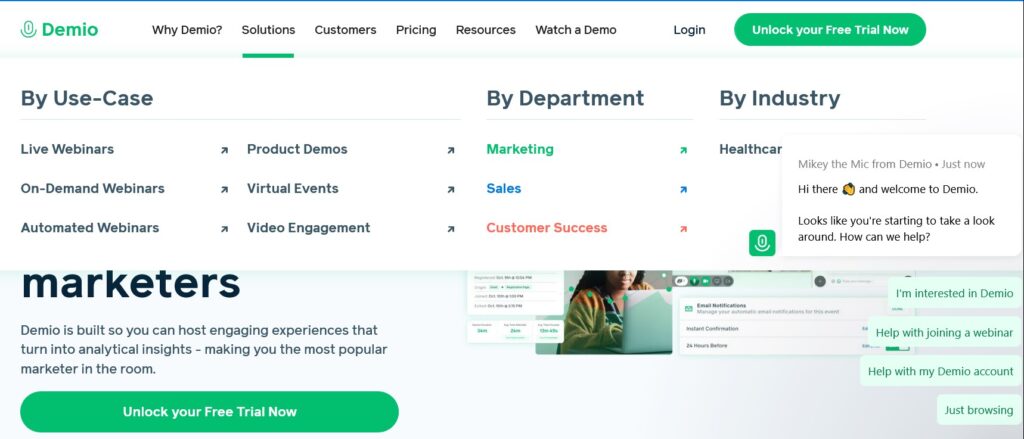Open the Automated Webinars link
The width and height of the screenshot is (1024, 439).
coord(90,227)
